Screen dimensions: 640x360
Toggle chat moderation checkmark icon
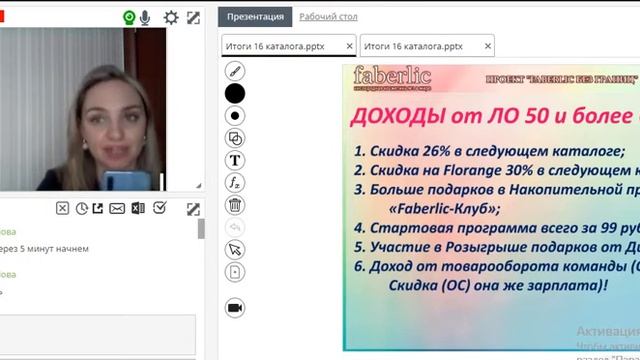[x=160, y=208]
